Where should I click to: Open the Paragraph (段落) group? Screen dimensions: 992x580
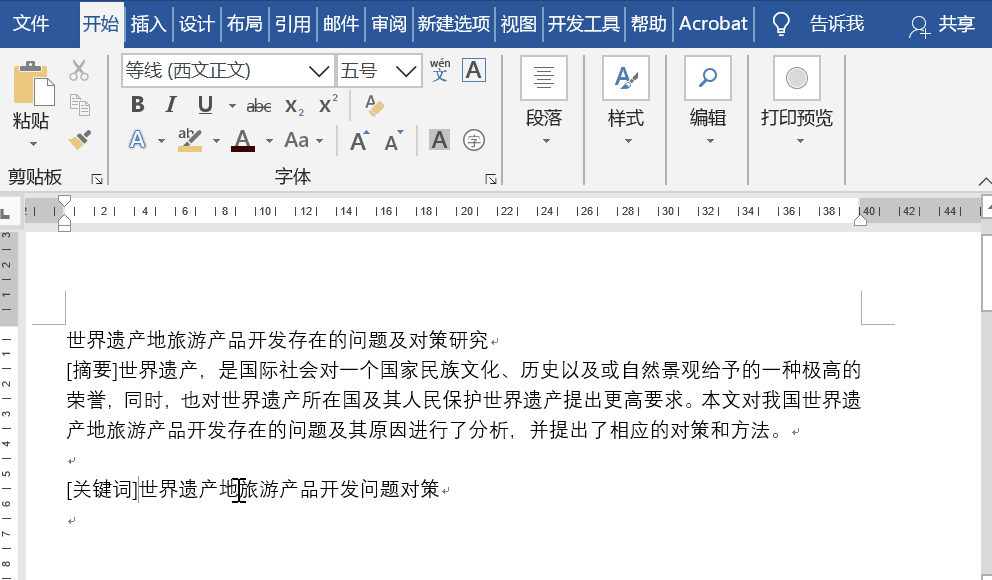tap(543, 100)
